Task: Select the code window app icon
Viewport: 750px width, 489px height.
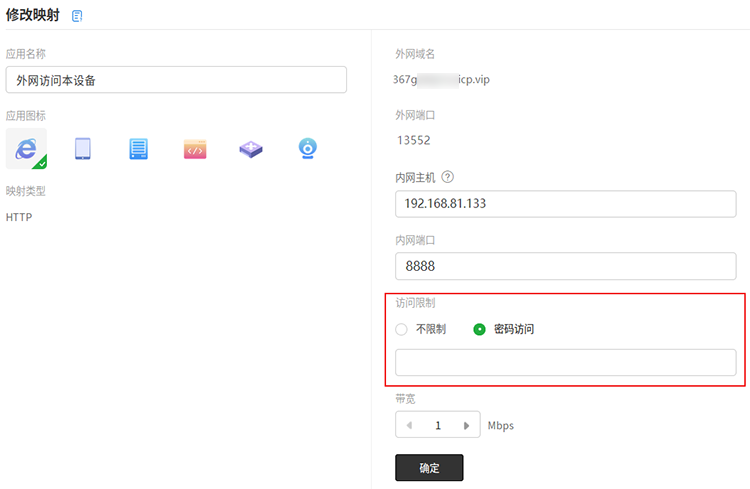Action: [x=195, y=149]
